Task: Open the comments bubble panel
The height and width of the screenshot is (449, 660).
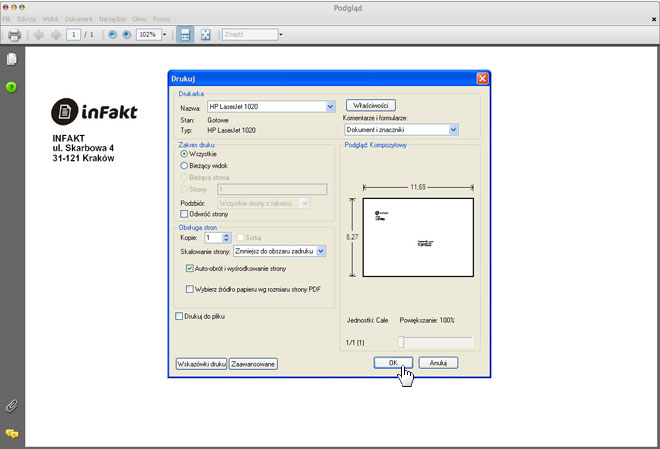Action: coord(12,433)
